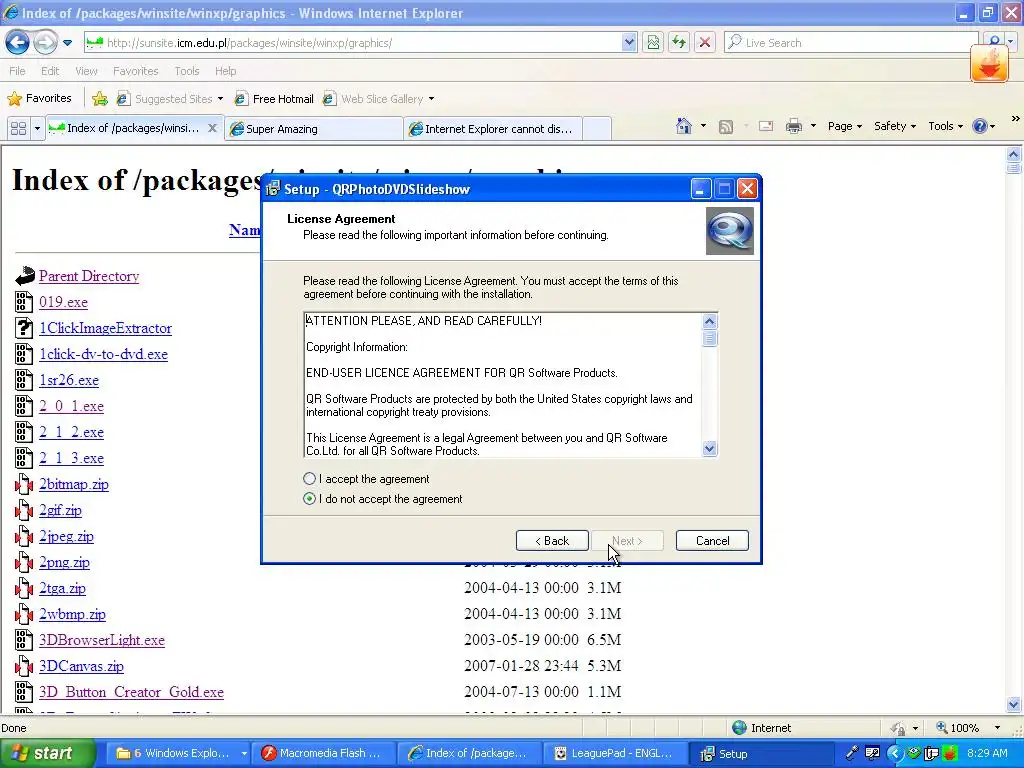This screenshot has width=1024, height=768.
Task: Click the Cancel button in Setup
Action: tap(712, 541)
